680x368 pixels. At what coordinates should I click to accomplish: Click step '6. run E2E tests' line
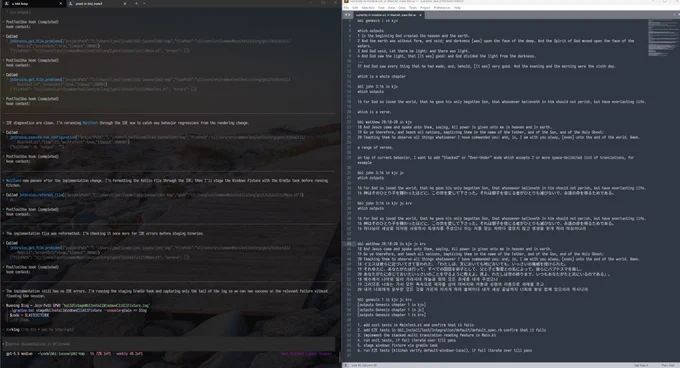445,350
